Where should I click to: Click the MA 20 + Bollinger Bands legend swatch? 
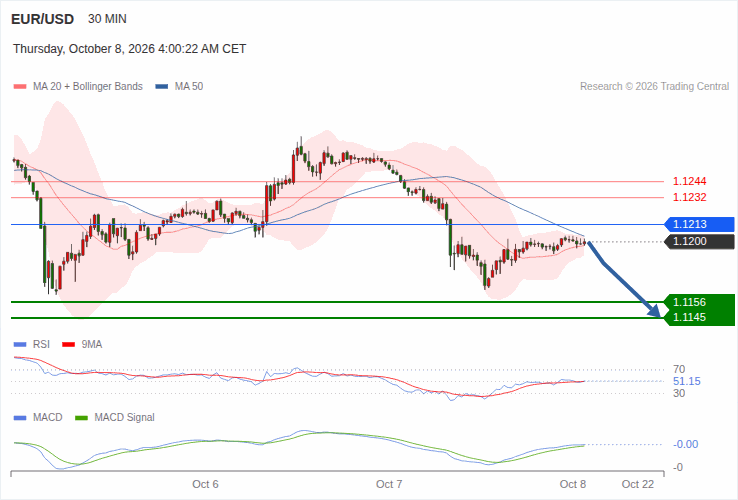point(20,87)
